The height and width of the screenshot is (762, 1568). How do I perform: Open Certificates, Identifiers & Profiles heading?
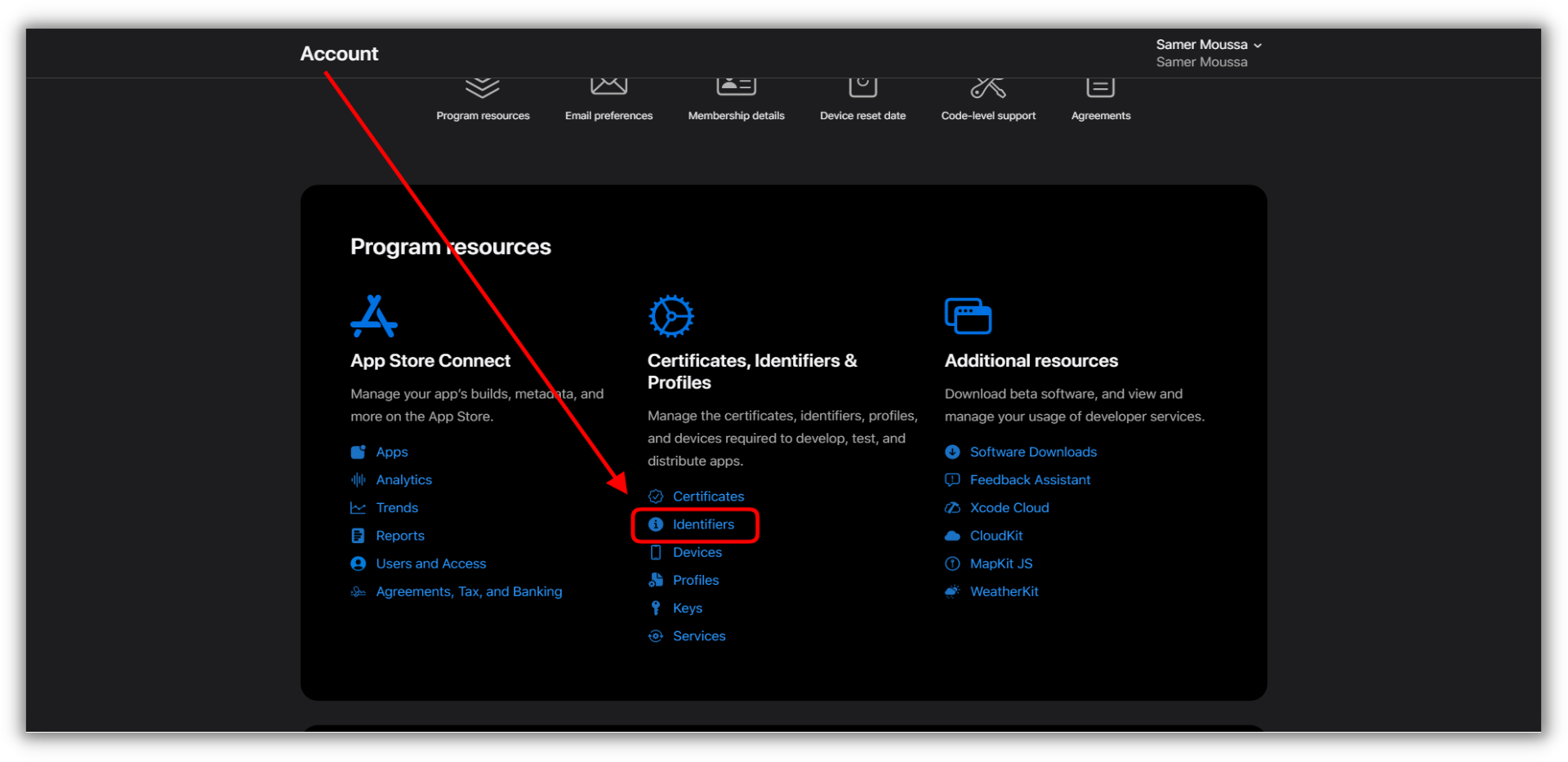click(x=752, y=372)
